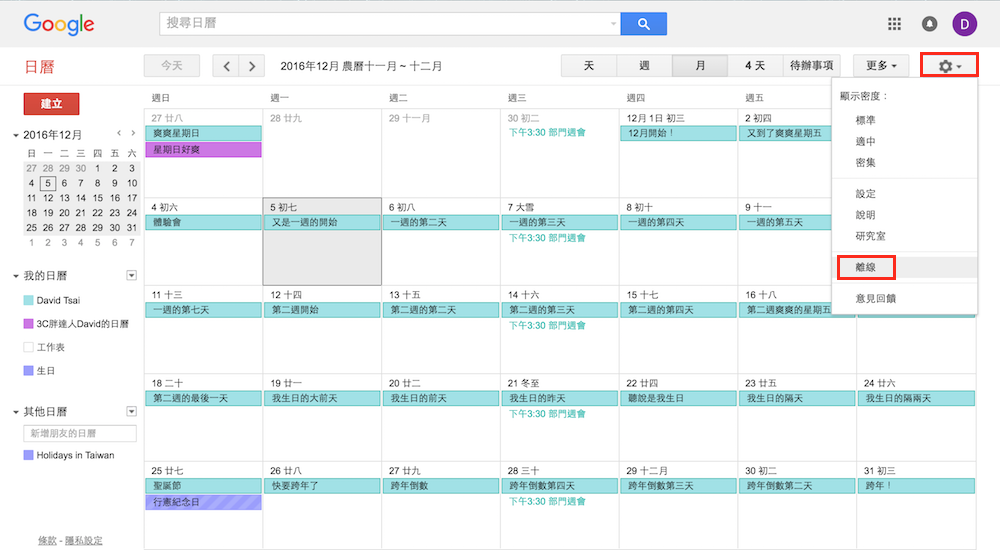Open the 其他日曆 options dropdown arrow
This screenshot has width=1000, height=550.
(x=131, y=411)
